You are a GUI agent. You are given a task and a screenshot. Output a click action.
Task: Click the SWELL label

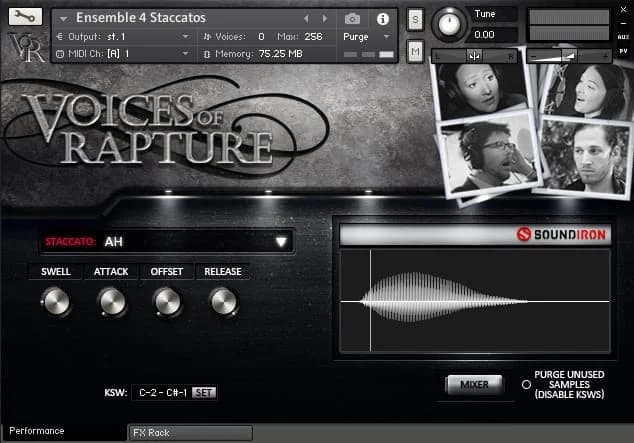point(56,272)
